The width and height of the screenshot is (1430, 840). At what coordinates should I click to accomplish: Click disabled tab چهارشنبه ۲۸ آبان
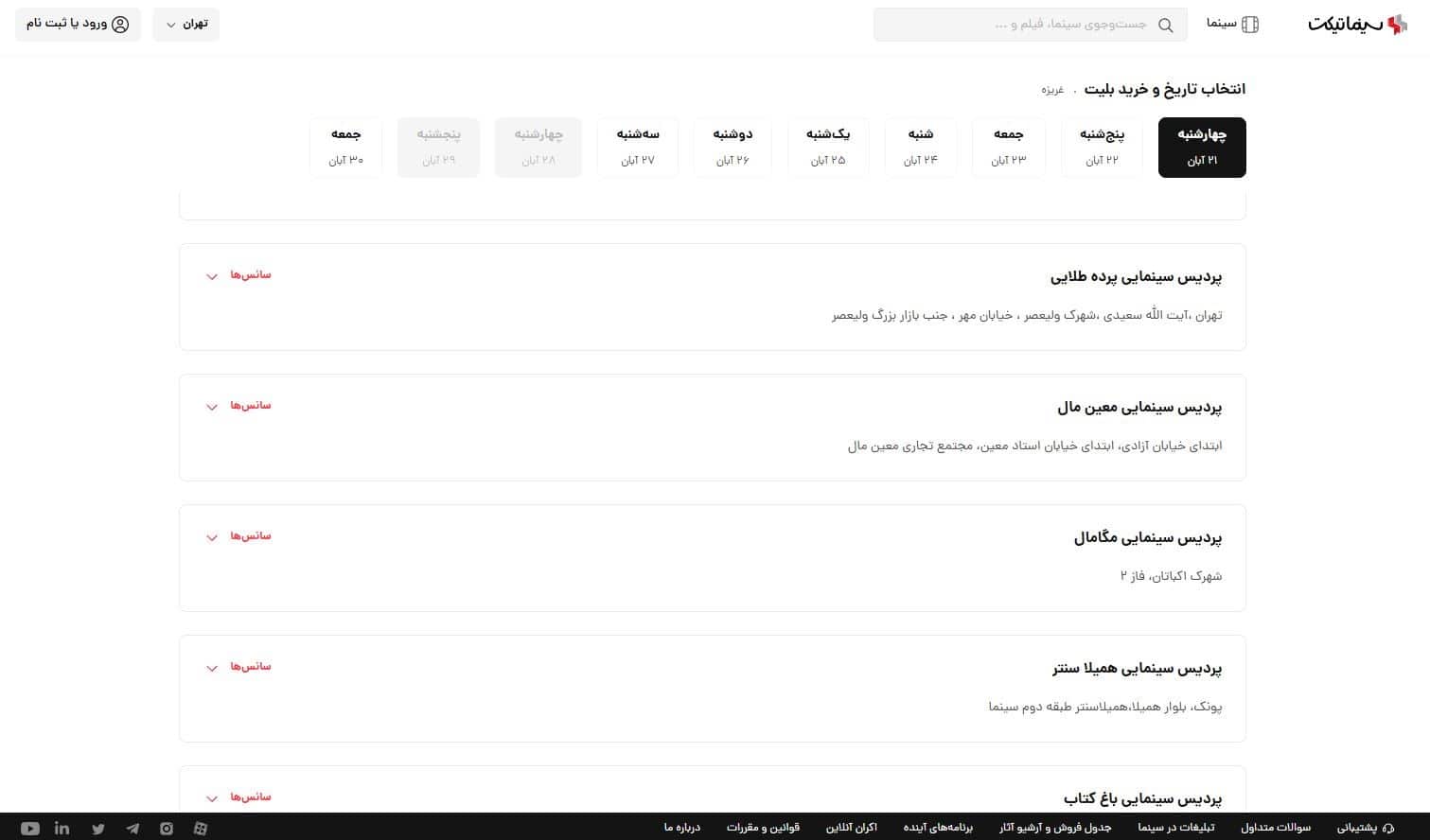538,148
